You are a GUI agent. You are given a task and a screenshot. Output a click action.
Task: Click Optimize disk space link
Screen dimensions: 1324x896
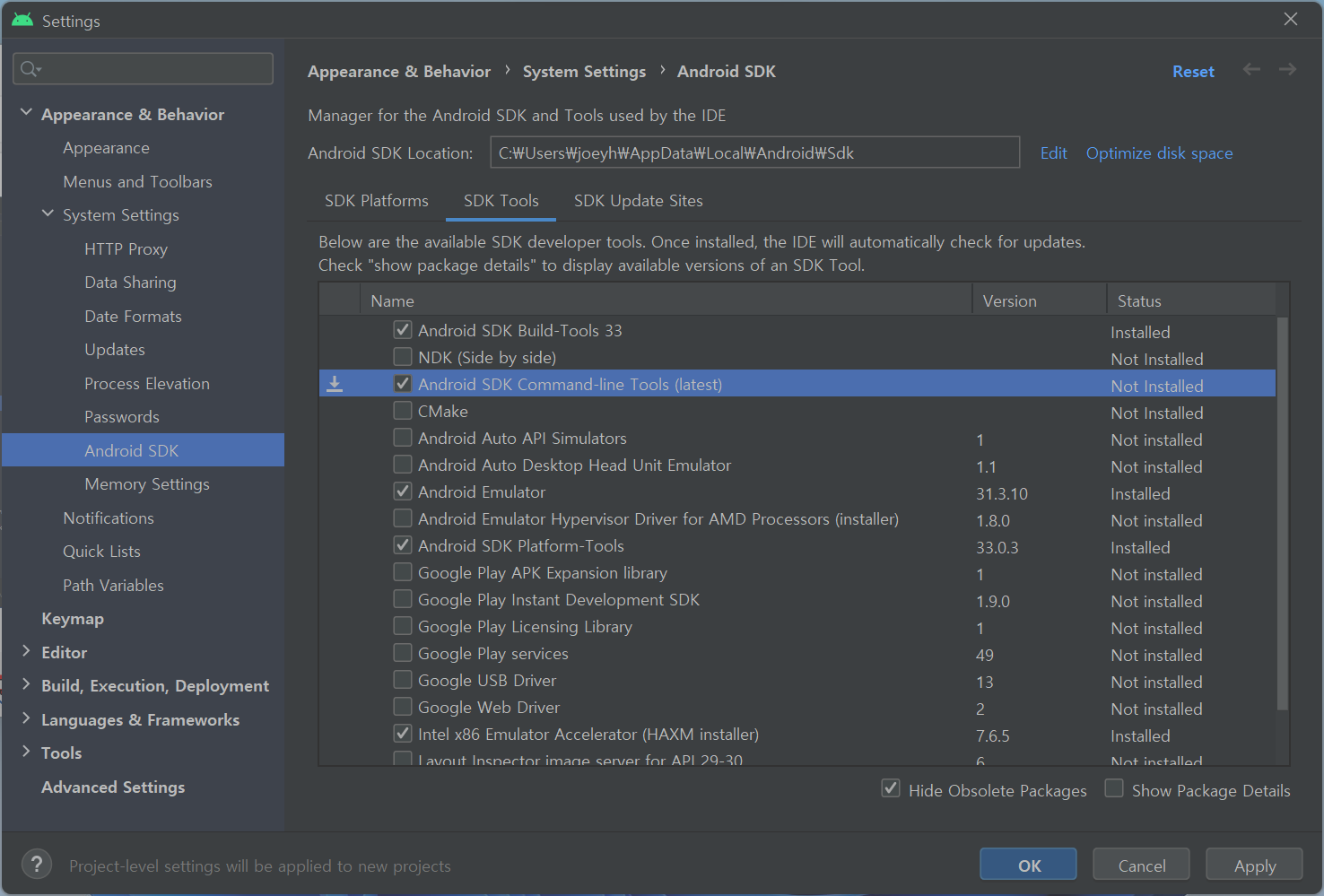coord(1159,153)
